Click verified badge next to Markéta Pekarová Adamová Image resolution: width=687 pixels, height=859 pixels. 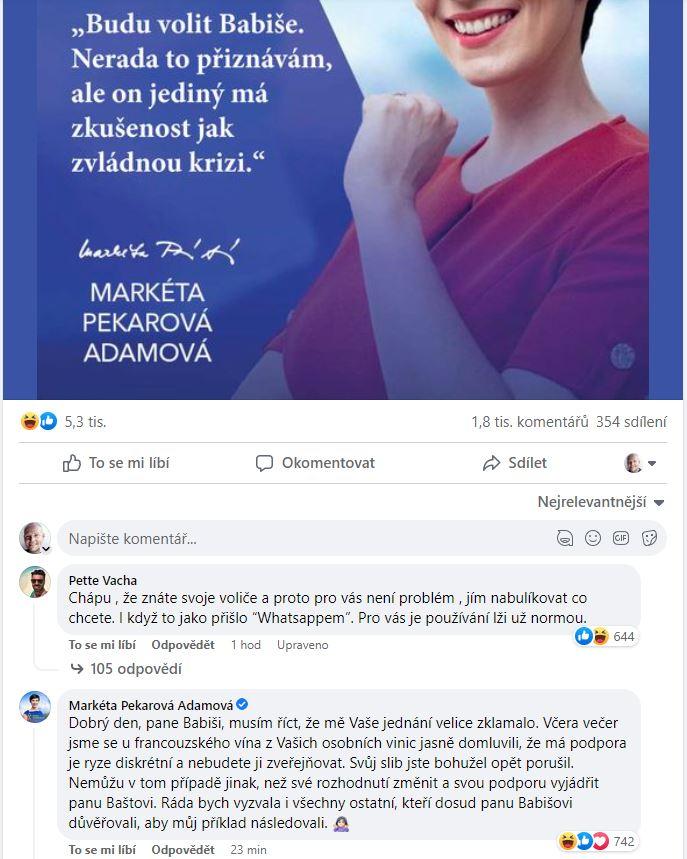click(x=242, y=704)
